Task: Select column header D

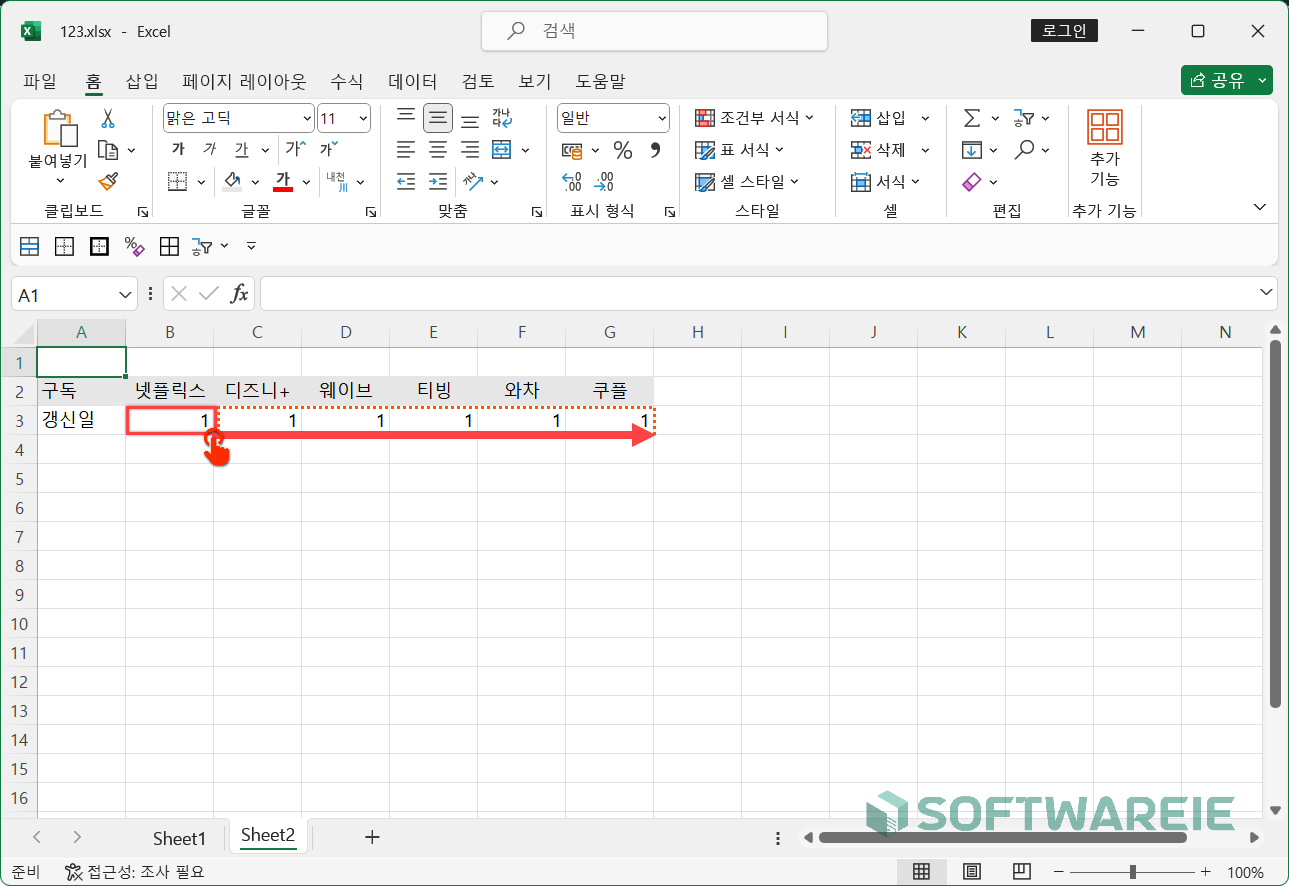Action: pyautogui.click(x=346, y=332)
